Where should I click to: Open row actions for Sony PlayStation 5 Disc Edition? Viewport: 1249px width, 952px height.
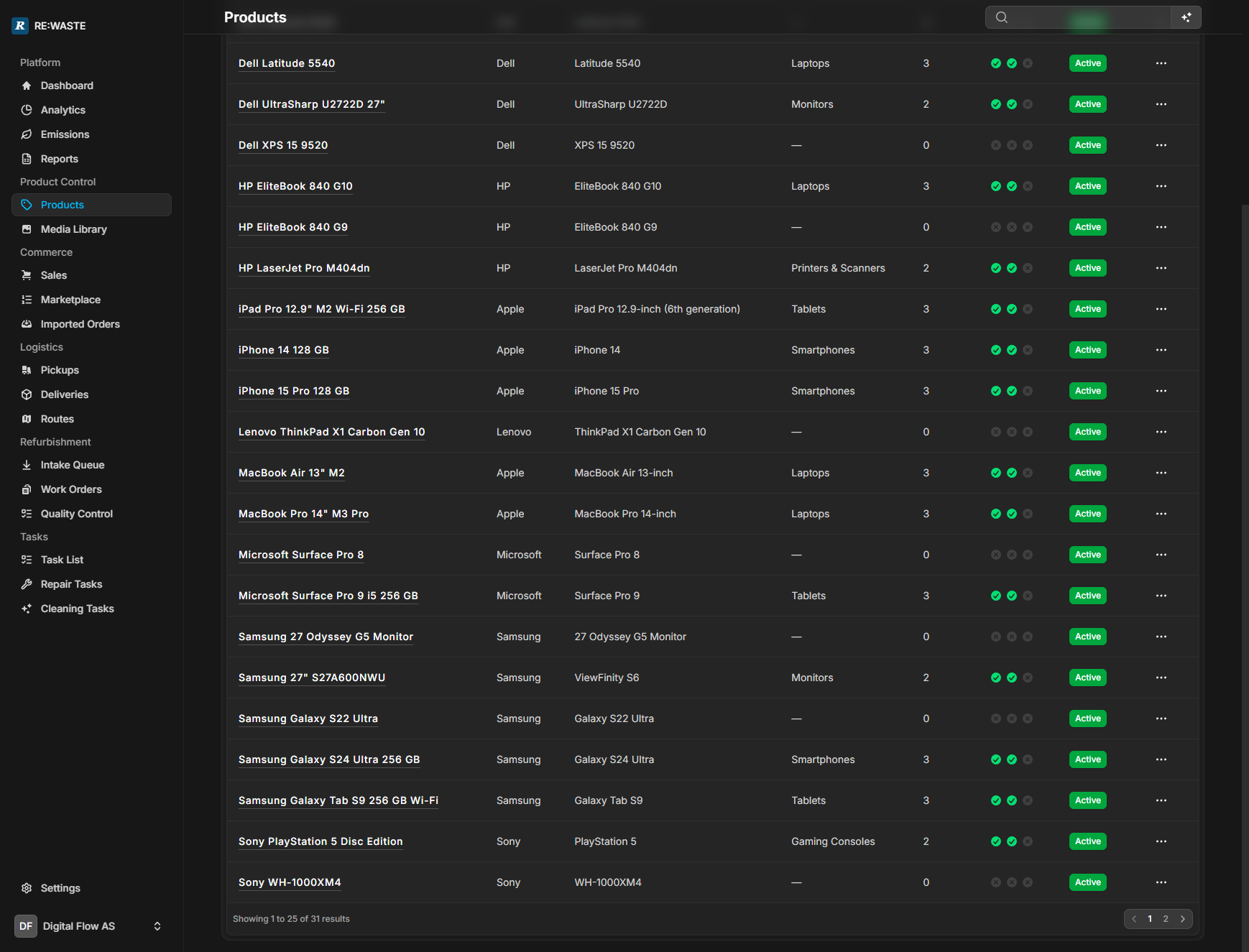tap(1161, 841)
